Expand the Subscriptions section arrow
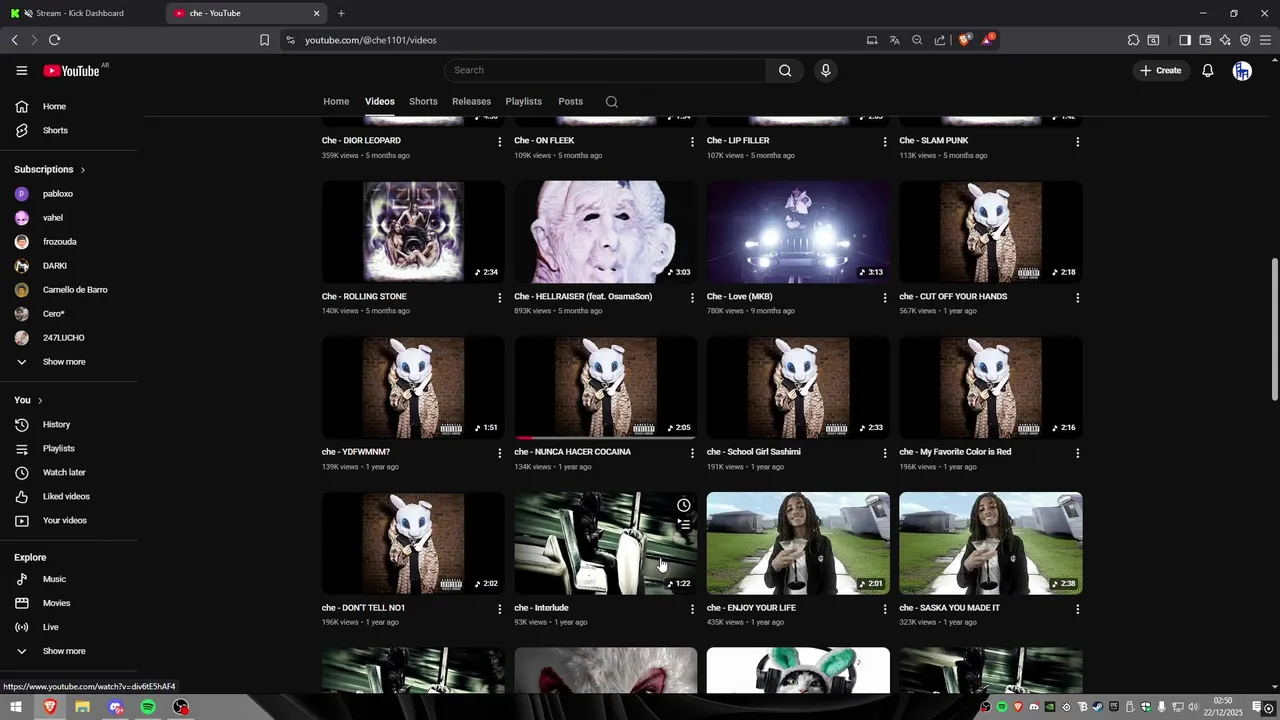The image size is (1280, 720). [83, 170]
